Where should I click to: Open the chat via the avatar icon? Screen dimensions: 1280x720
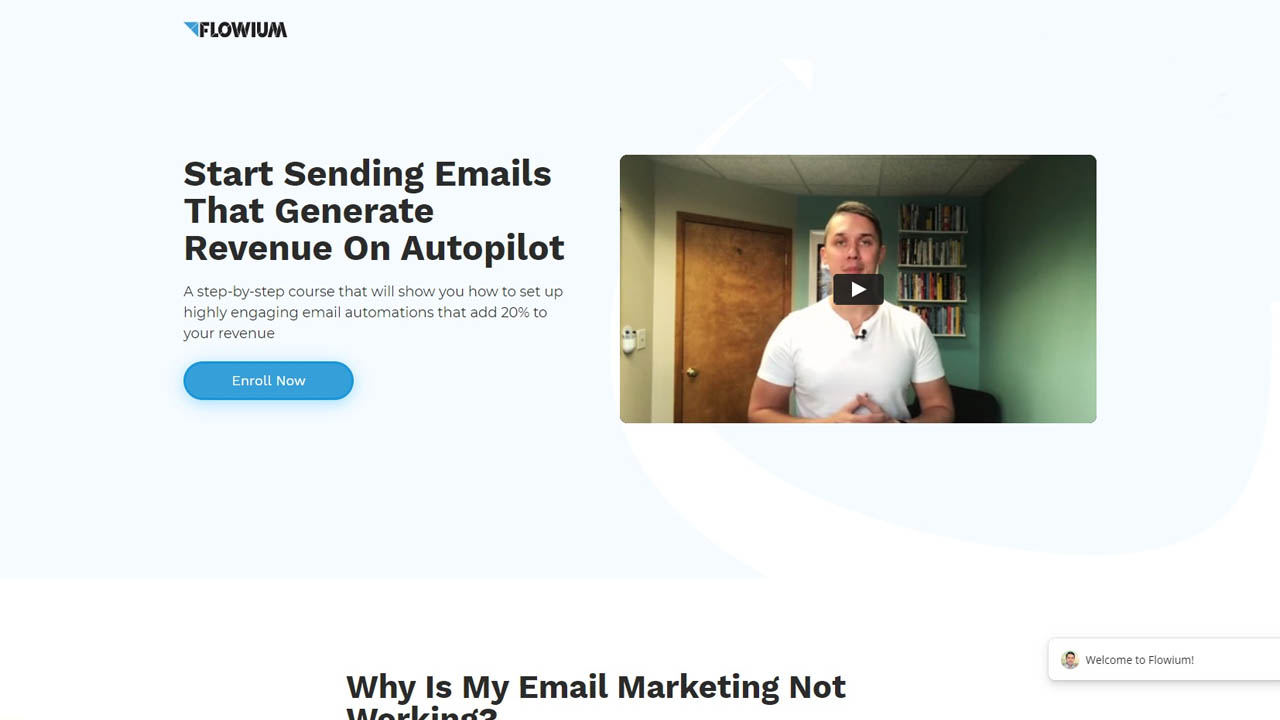1070,660
